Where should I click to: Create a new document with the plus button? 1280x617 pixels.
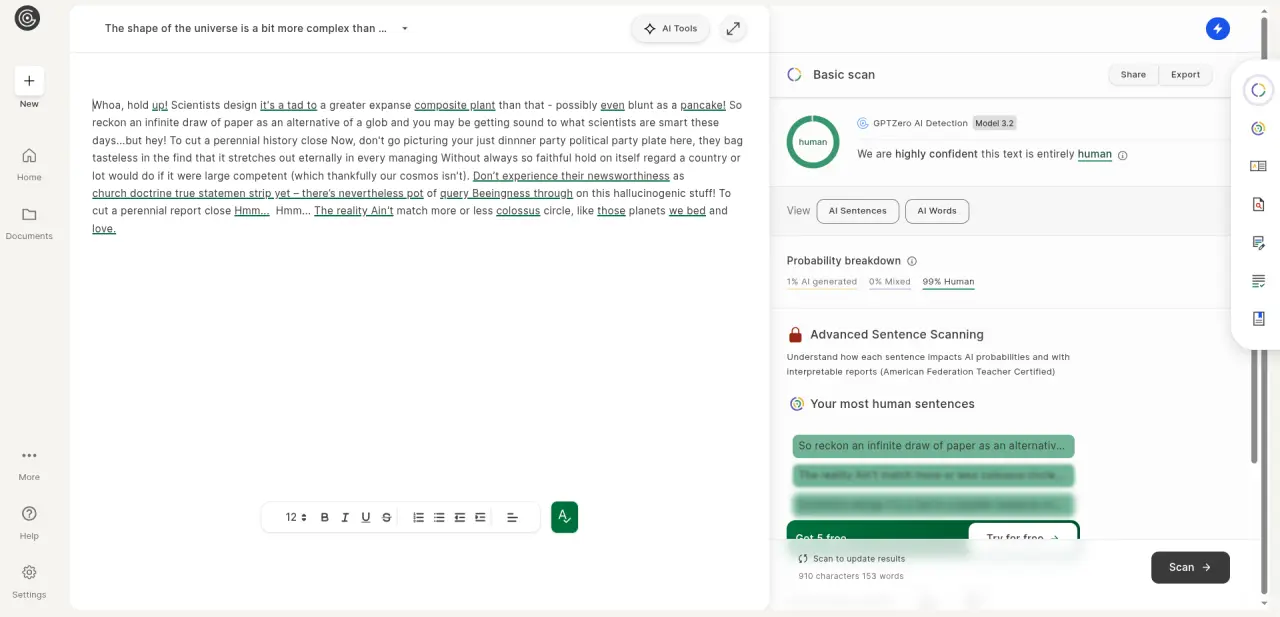(29, 81)
